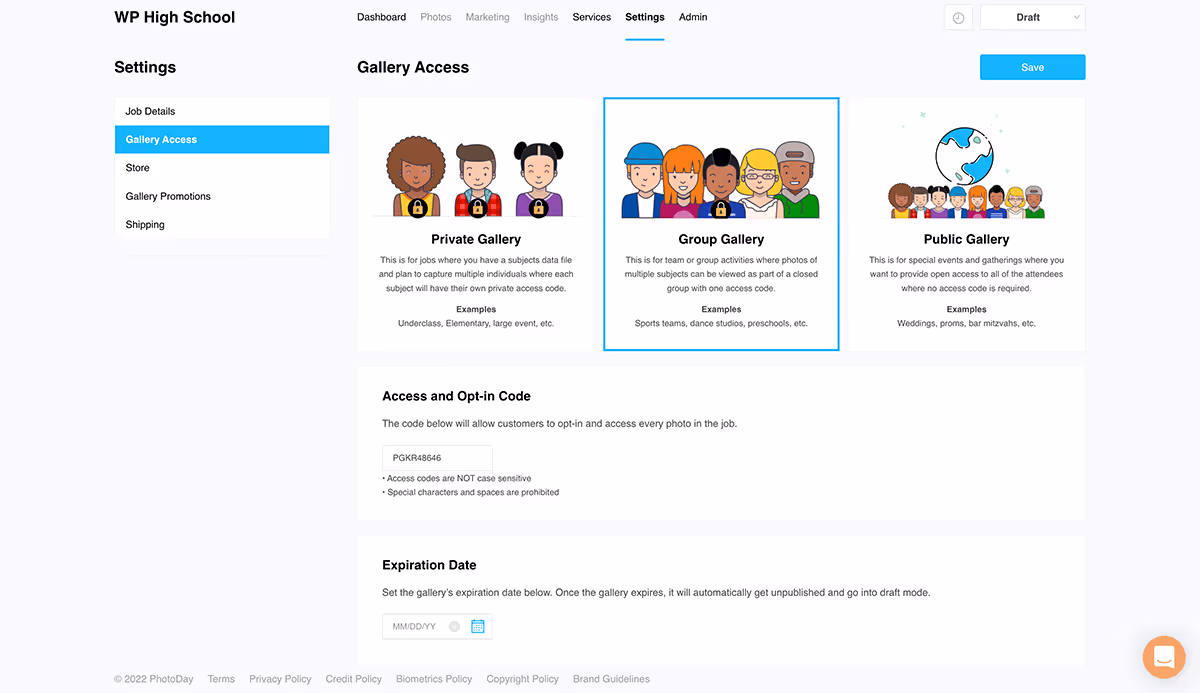Click 'Sports teams, dance studios, preschools, etc.' text
The image size is (1200, 693).
point(721,324)
